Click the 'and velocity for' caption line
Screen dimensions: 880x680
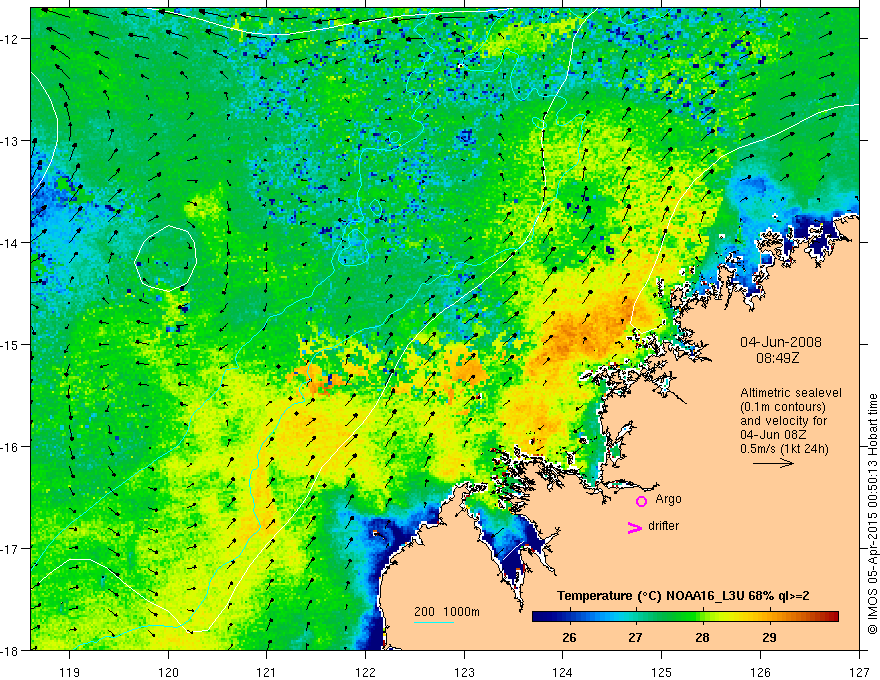tap(783, 421)
